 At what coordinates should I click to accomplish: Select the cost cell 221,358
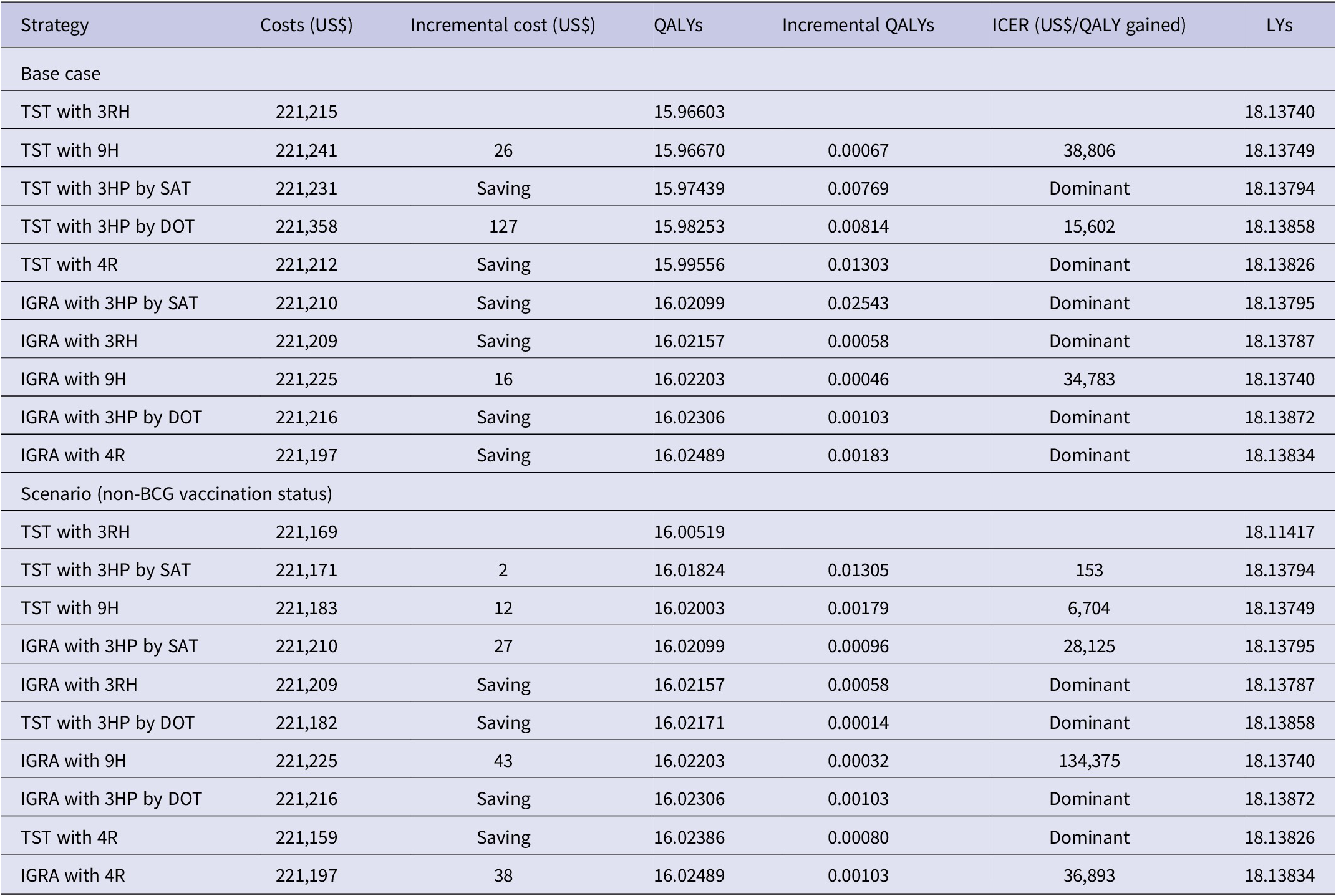pos(306,226)
